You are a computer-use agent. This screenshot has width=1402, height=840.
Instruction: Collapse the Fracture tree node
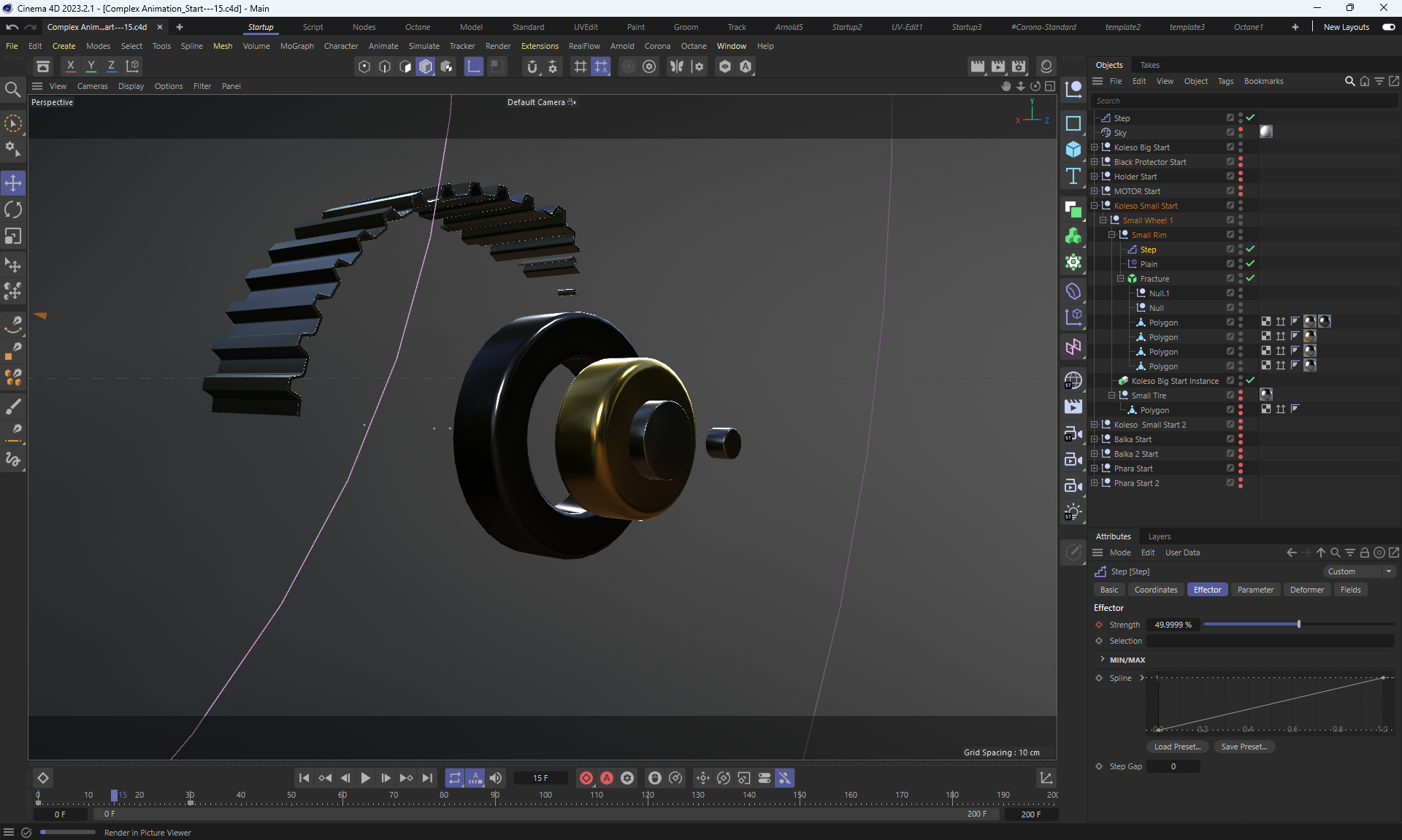[x=1120, y=279]
